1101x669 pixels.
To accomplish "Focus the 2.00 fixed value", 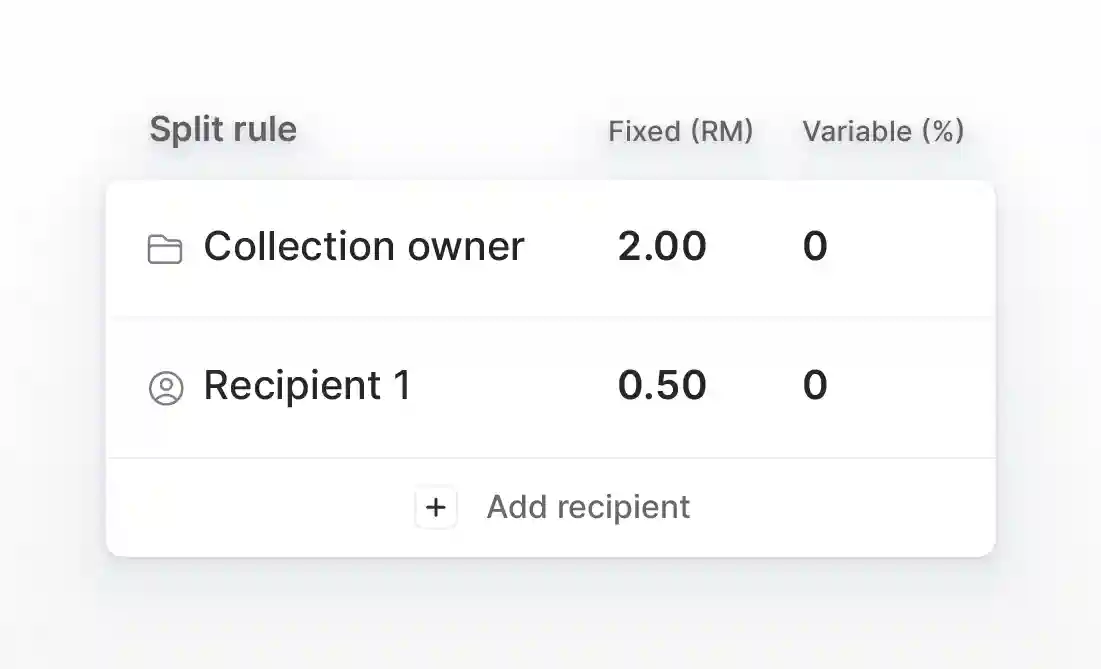I will point(662,246).
